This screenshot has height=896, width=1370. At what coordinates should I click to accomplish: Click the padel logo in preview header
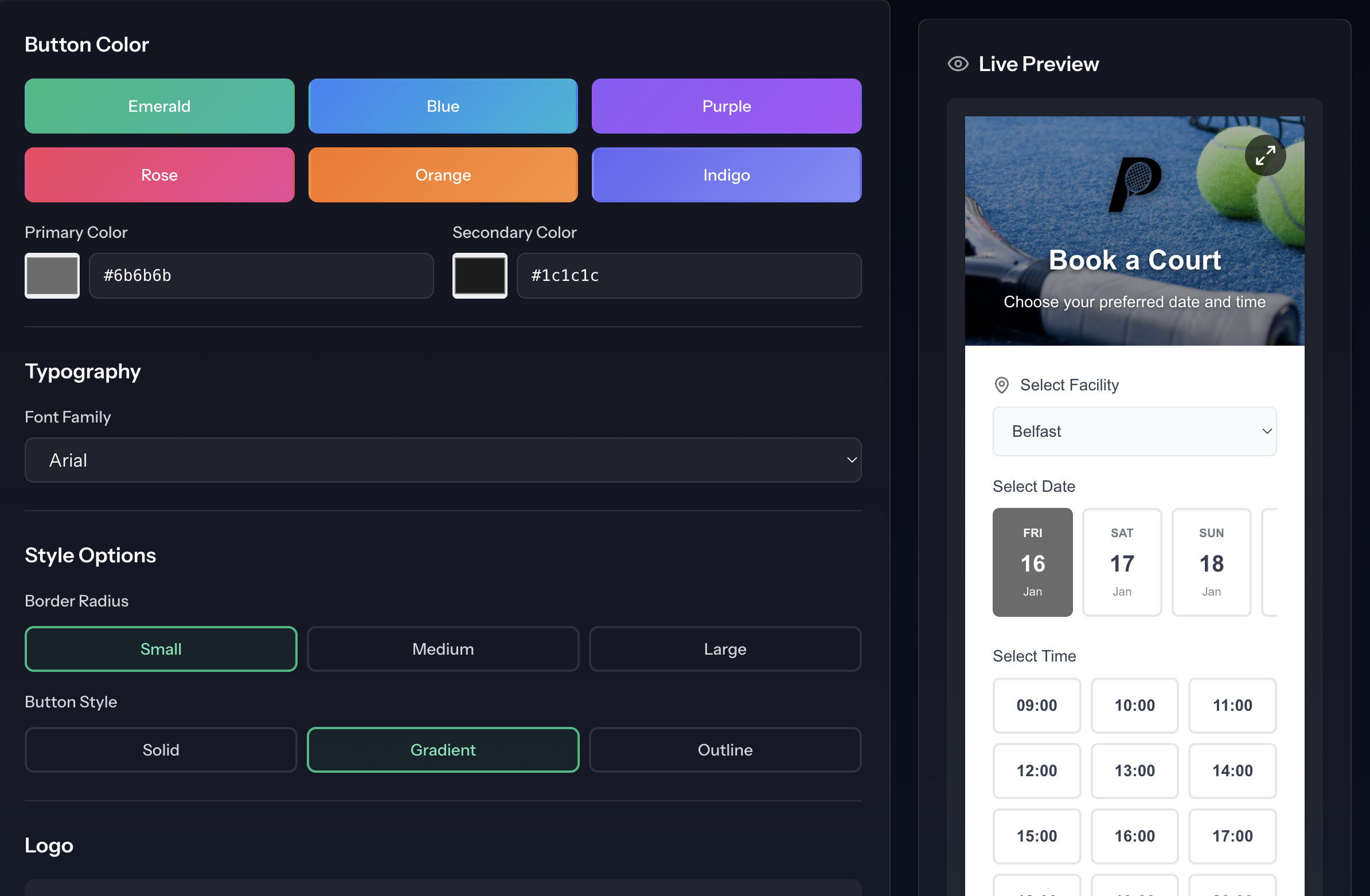point(1134,184)
